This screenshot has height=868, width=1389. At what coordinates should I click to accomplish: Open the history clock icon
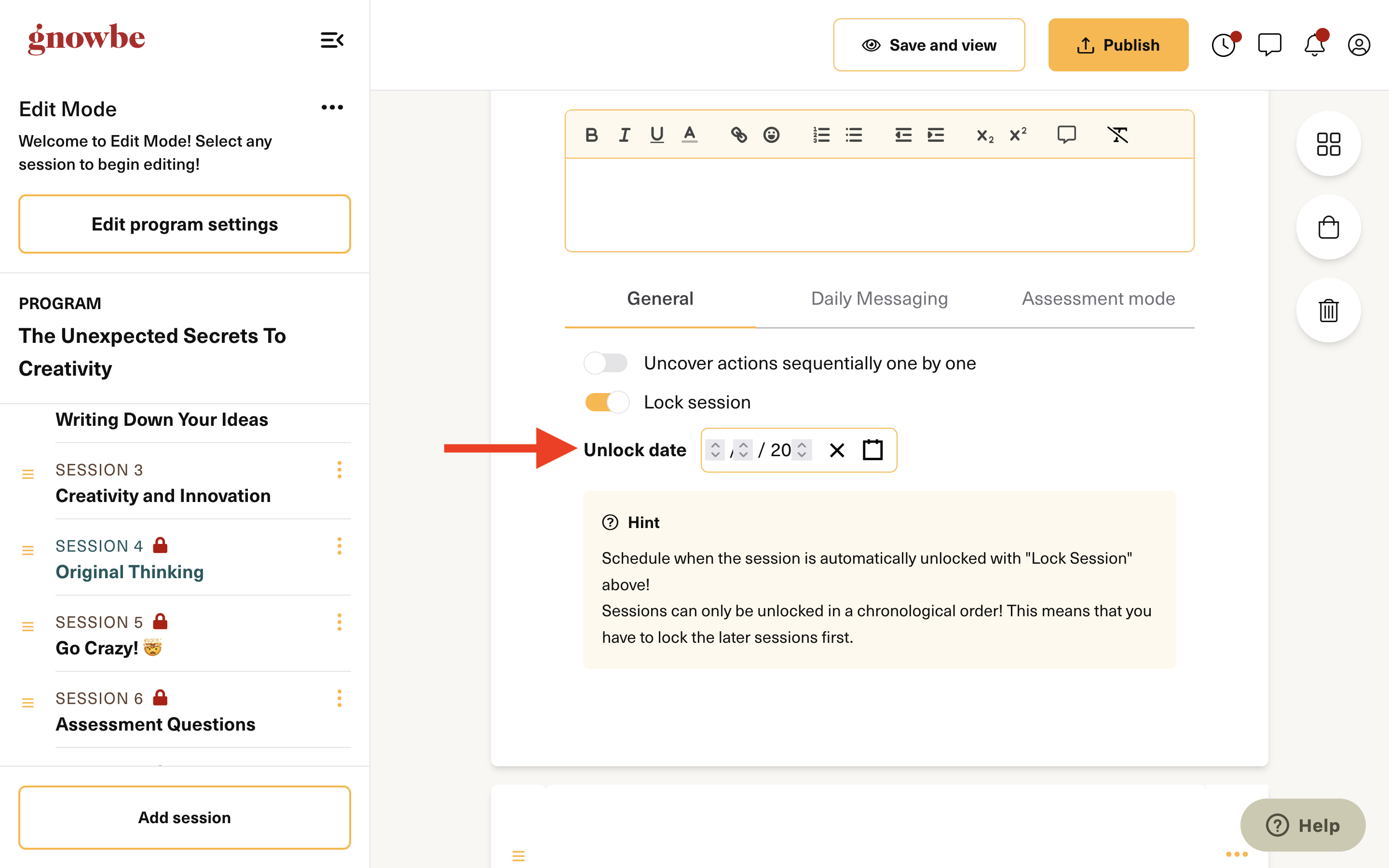point(1224,45)
